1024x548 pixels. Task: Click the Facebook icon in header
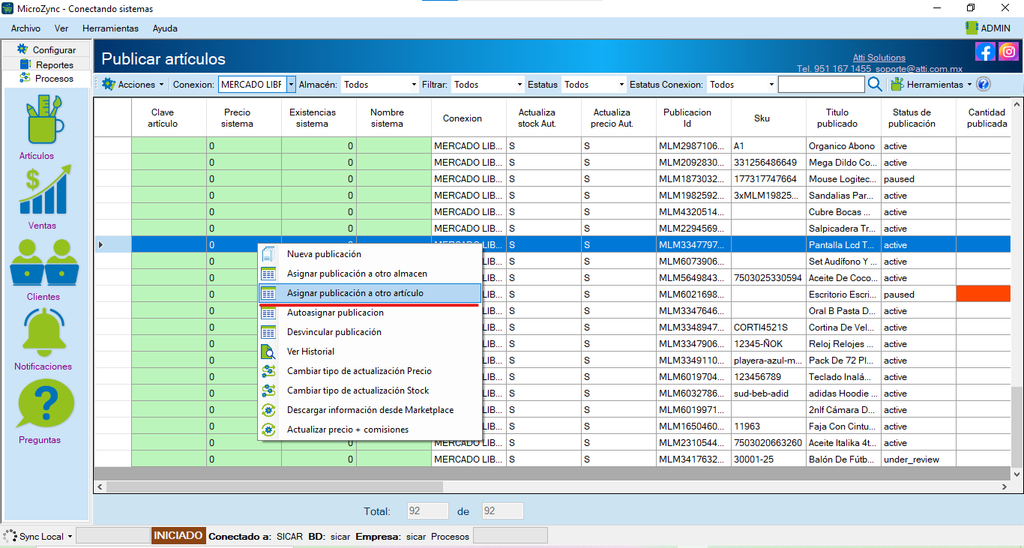[985, 51]
